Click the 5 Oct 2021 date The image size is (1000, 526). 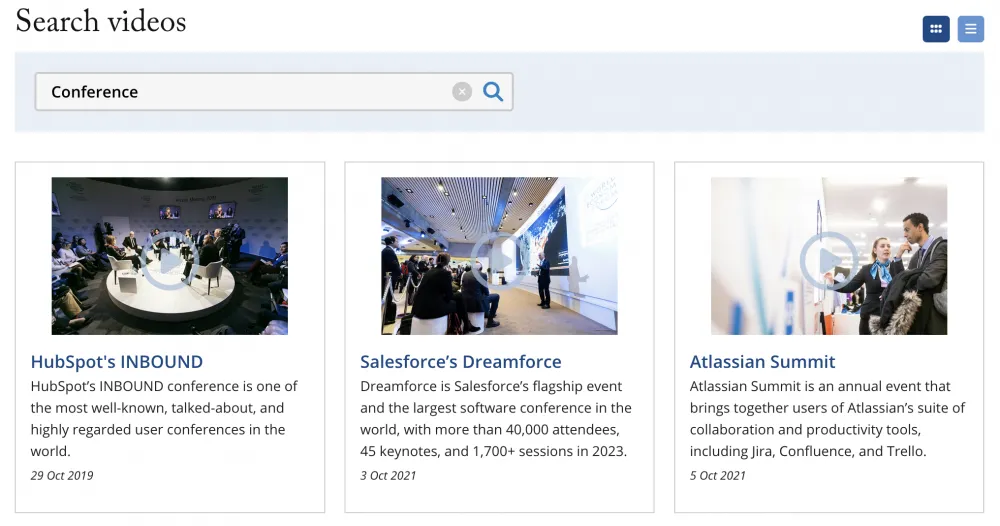click(x=718, y=476)
